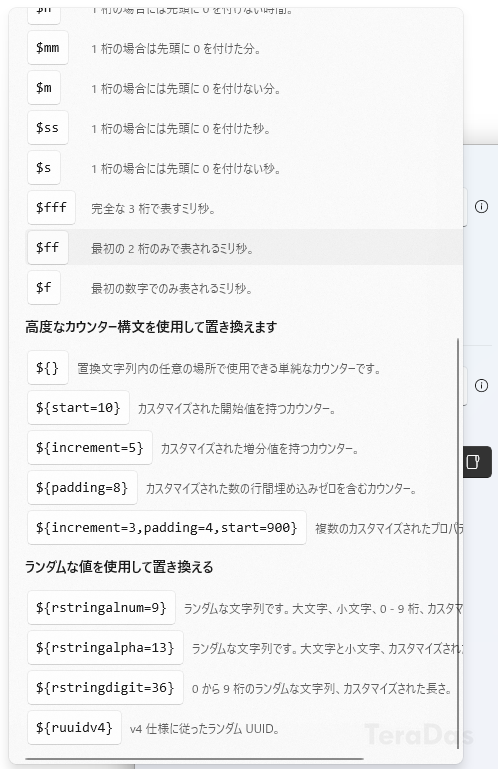Insert the ${rstringdigit=36} random pattern
Image resolution: width=498 pixels, height=769 pixels.
105,688
